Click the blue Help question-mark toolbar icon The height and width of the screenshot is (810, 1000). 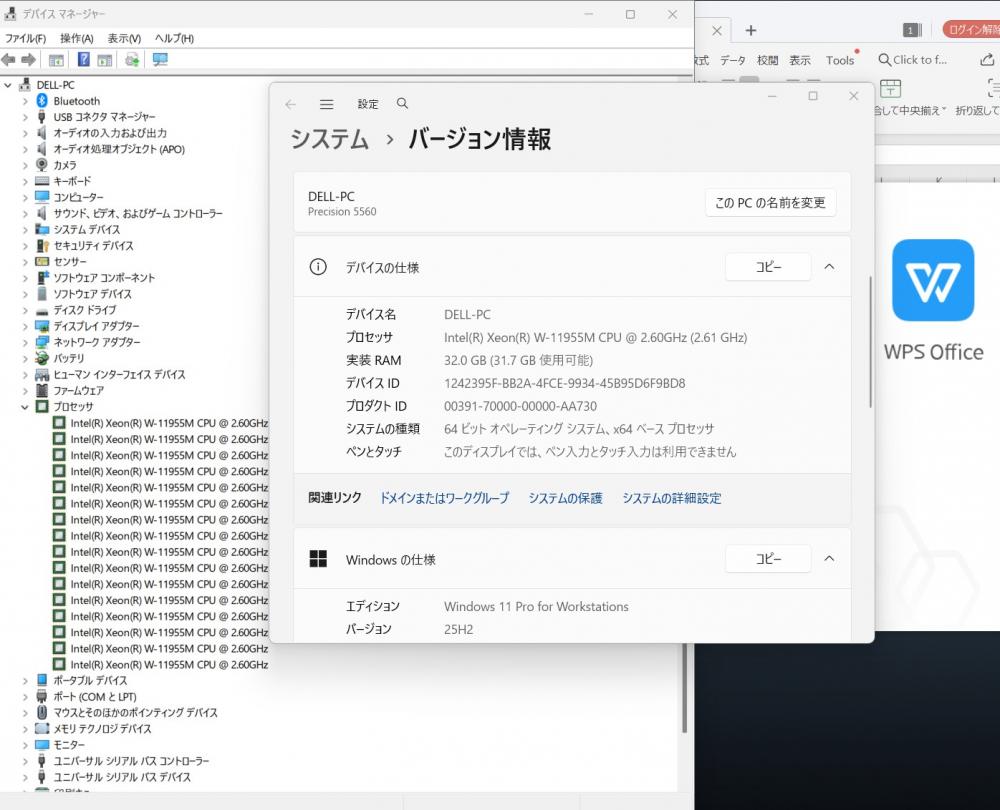(x=84, y=60)
